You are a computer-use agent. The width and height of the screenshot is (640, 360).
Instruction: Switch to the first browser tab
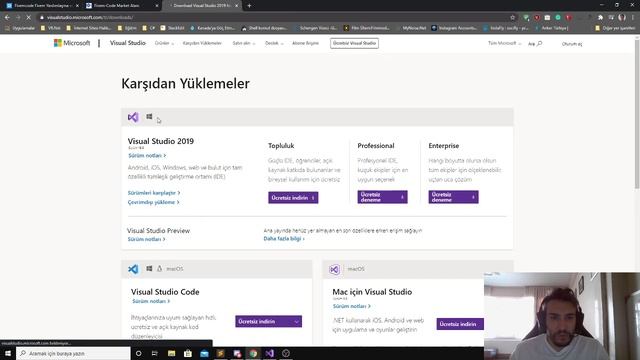tap(42, 6)
